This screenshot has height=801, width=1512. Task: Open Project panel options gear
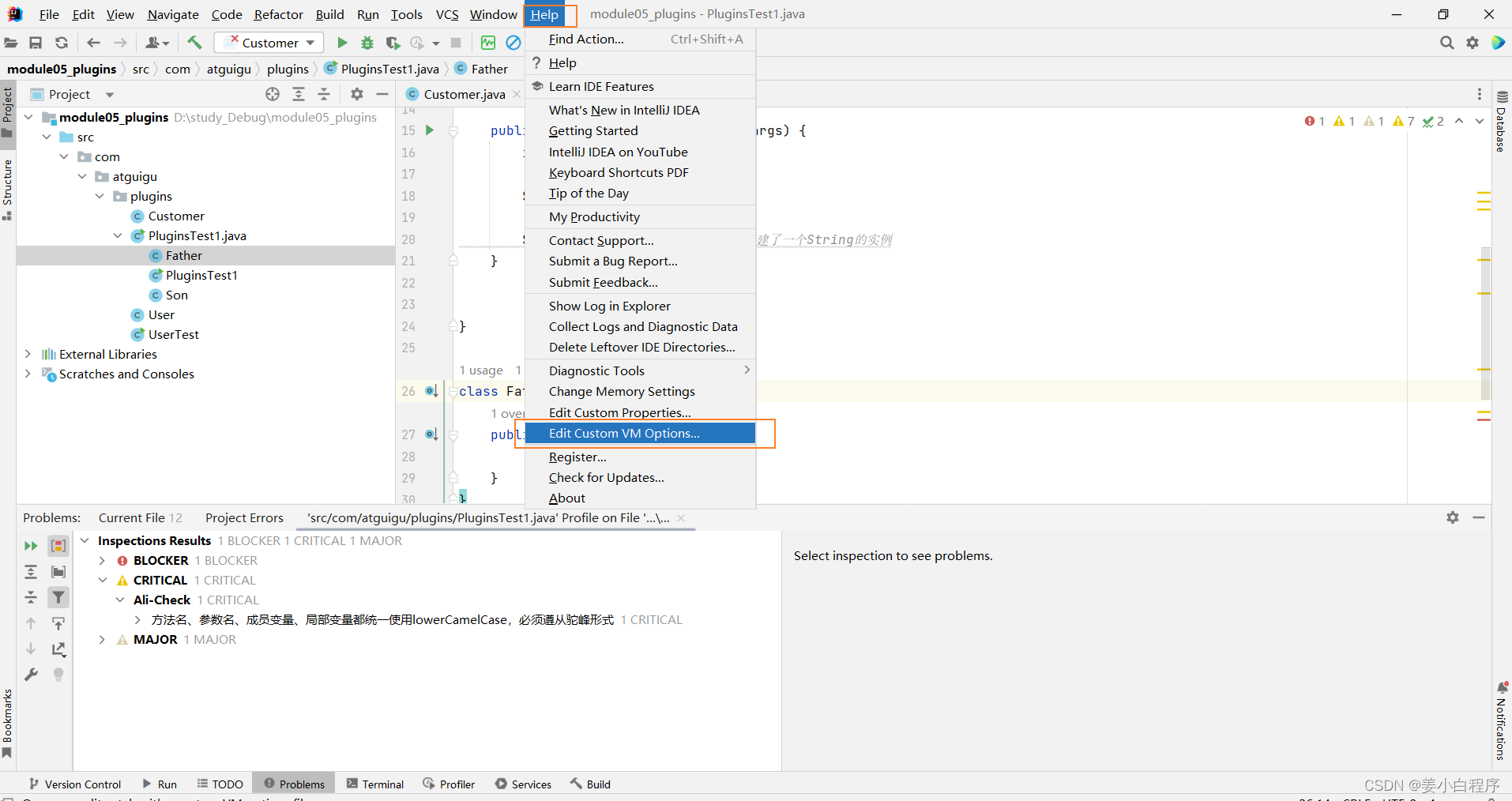click(357, 94)
